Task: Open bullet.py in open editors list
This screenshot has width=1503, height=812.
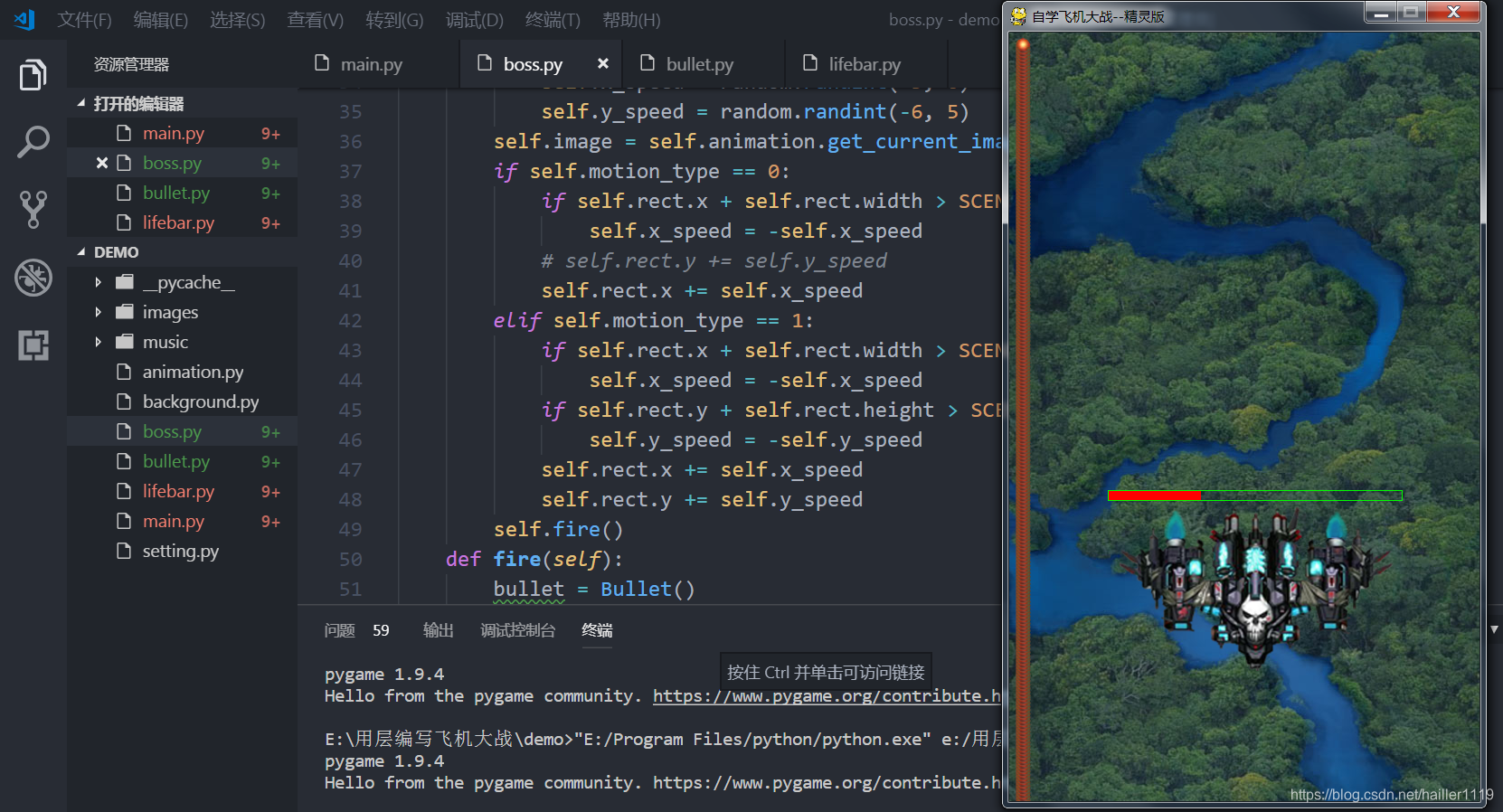Action: coord(182,193)
